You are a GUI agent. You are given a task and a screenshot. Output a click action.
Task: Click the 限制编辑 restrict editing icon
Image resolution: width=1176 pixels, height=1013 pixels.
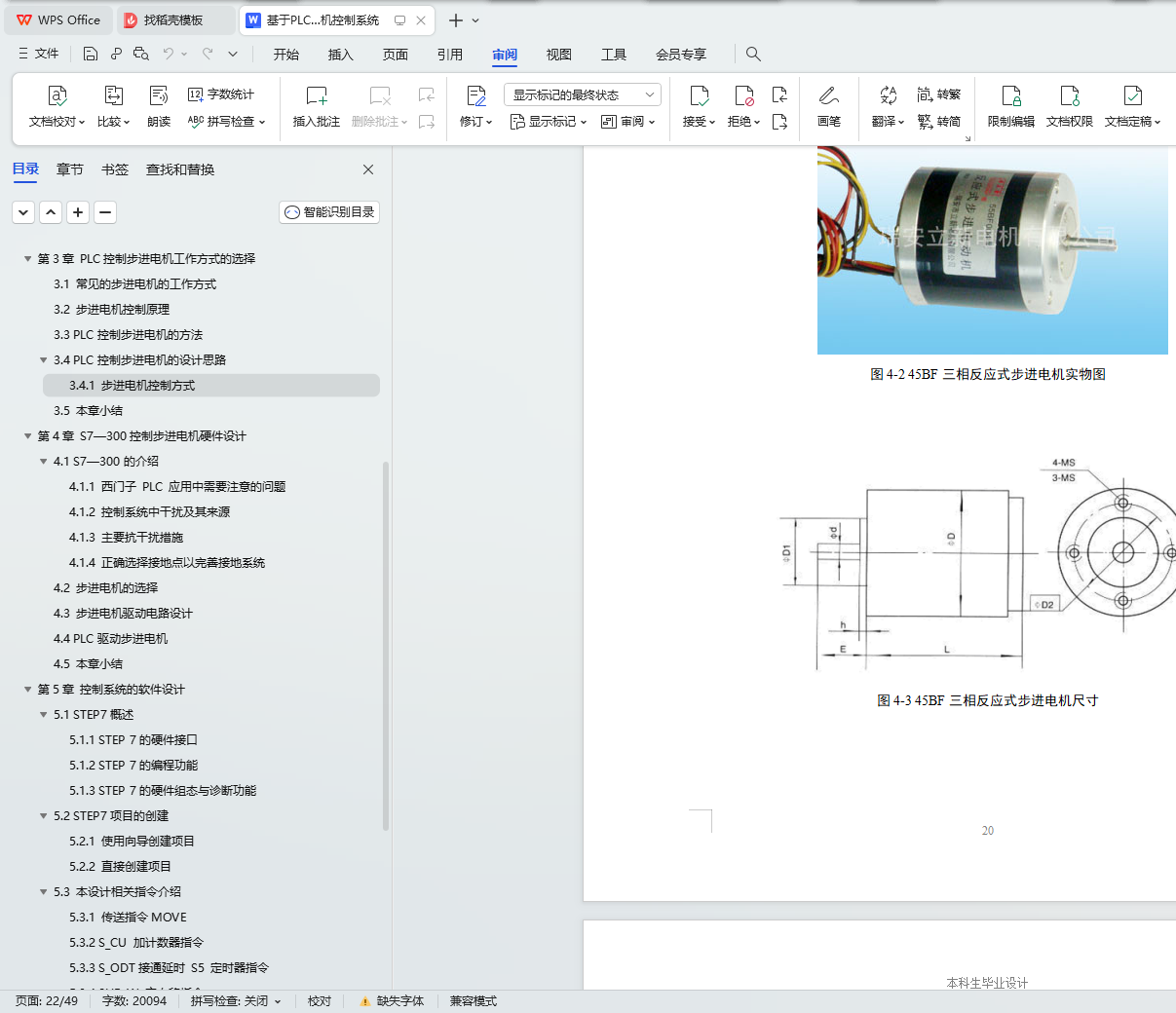(1011, 95)
